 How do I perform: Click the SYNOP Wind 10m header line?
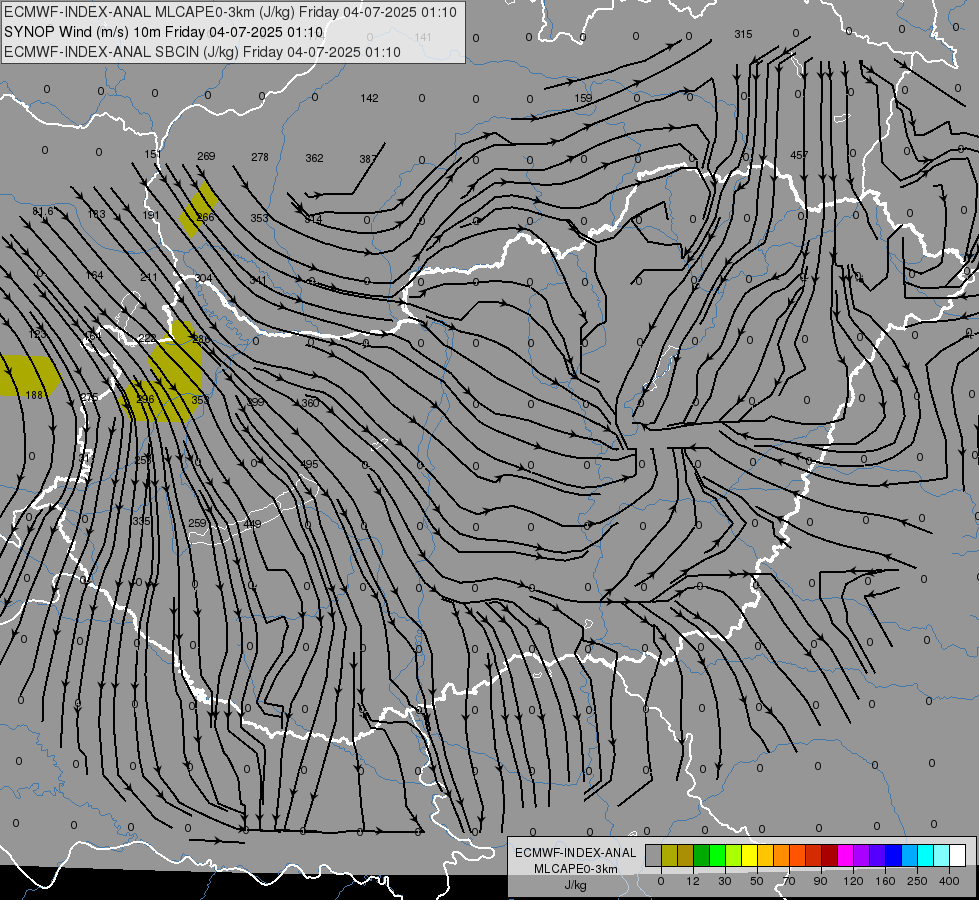pyautogui.click(x=164, y=32)
